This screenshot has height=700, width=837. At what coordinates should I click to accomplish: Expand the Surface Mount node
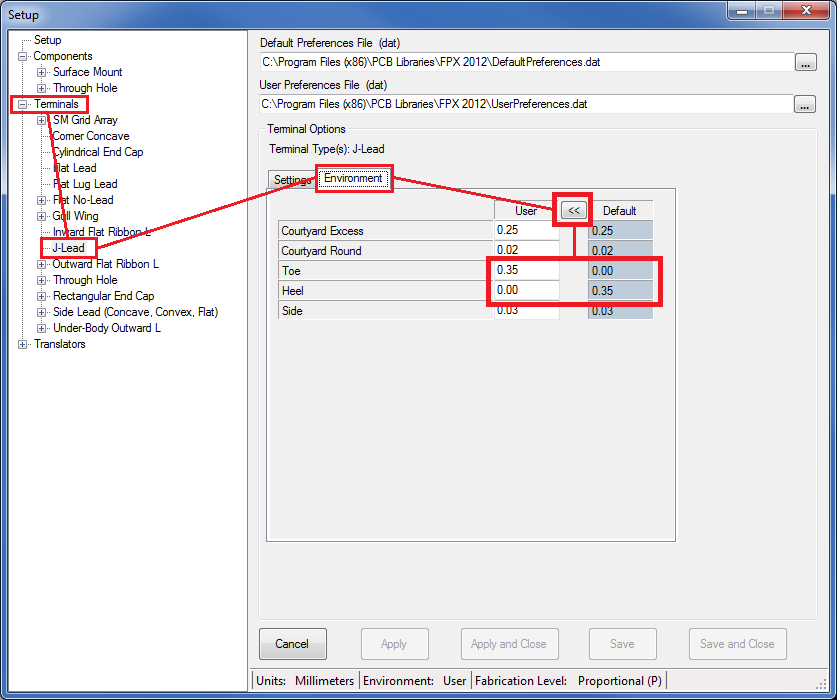[41, 72]
